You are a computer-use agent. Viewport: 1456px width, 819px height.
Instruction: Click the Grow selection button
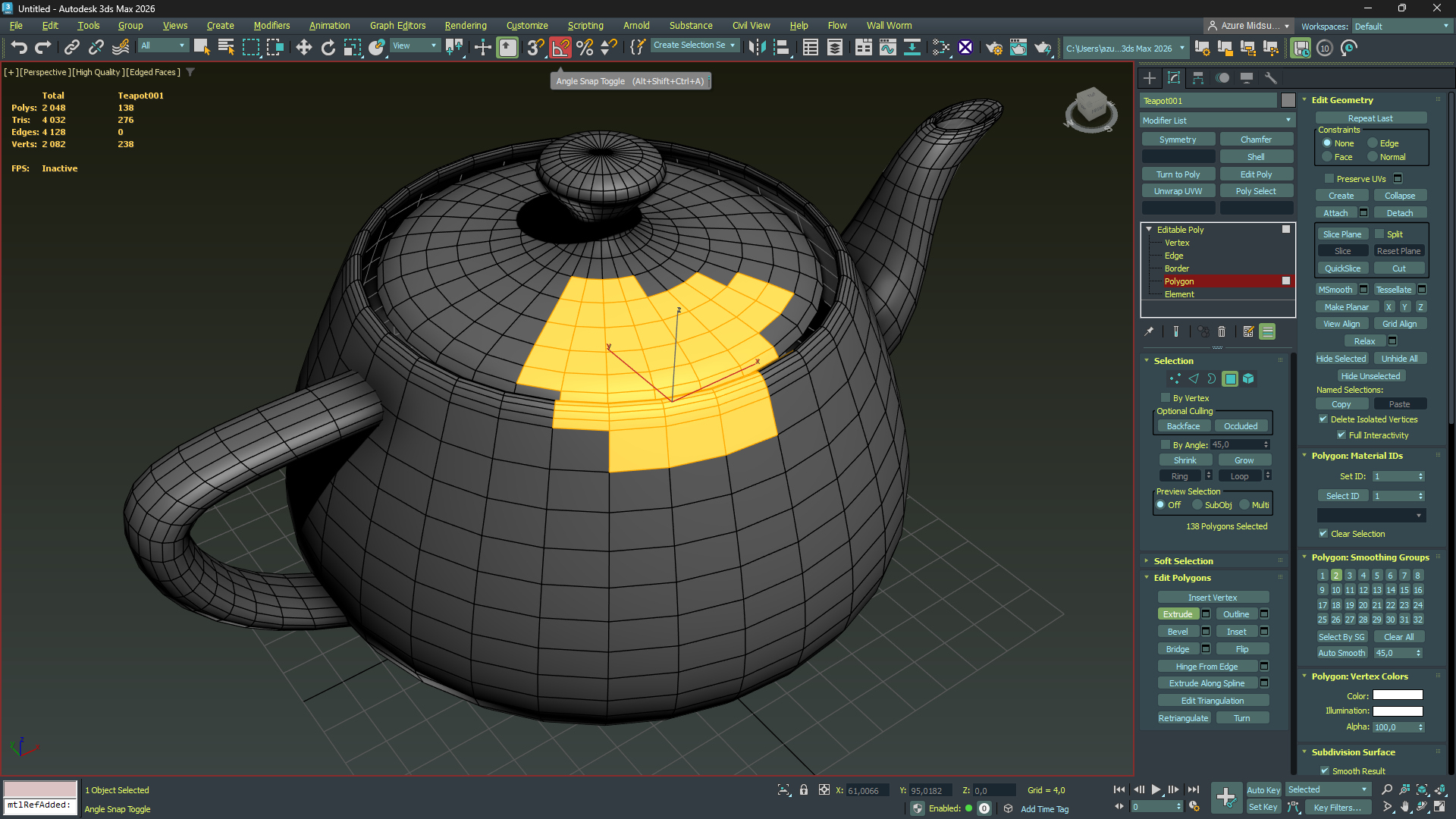coord(1244,460)
